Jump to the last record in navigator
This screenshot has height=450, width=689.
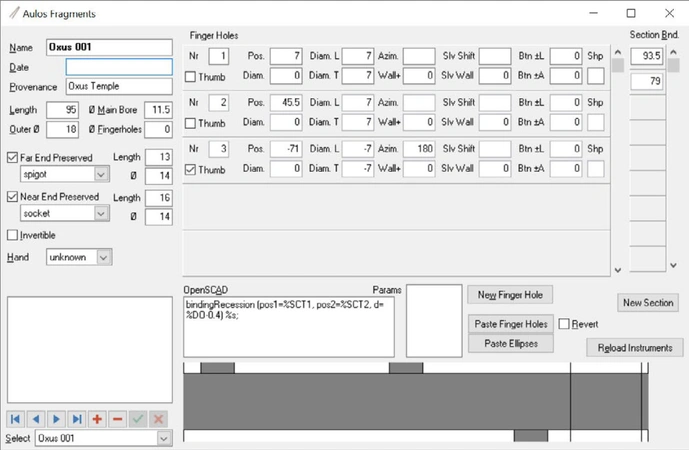(77, 418)
